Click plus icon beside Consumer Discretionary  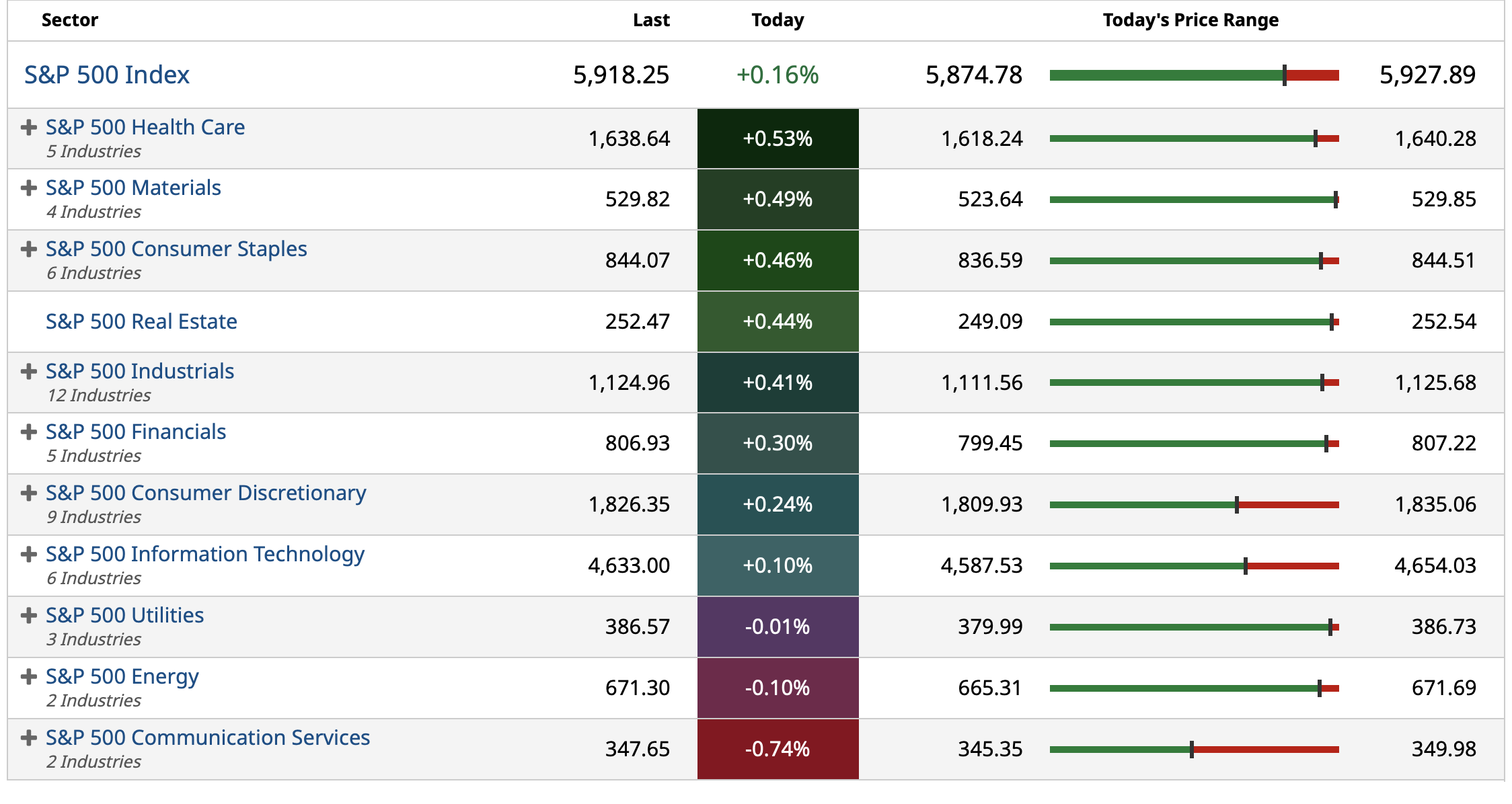click(x=28, y=493)
